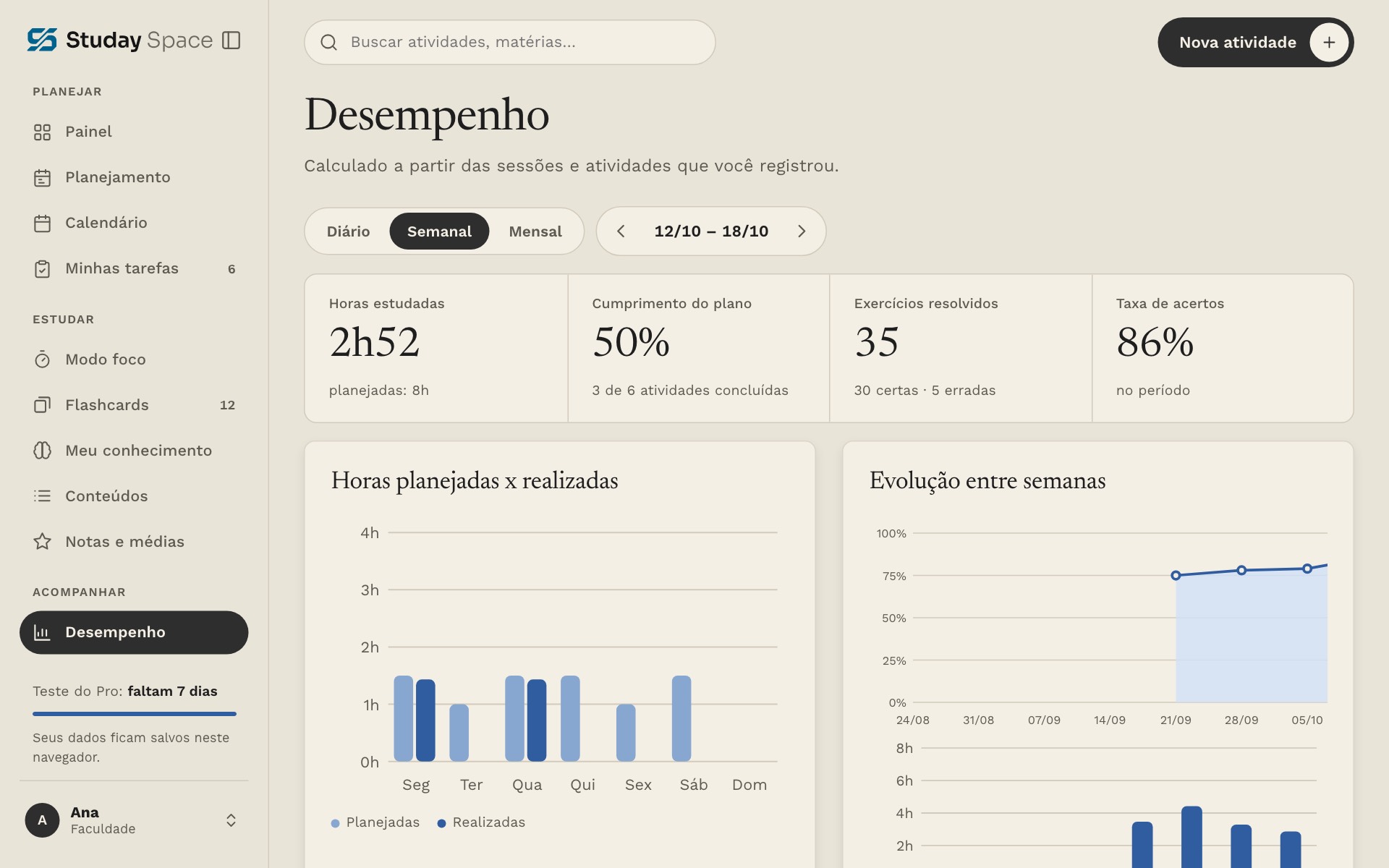Click the Ana avatar circle
1389x868 pixels.
[x=42, y=820]
